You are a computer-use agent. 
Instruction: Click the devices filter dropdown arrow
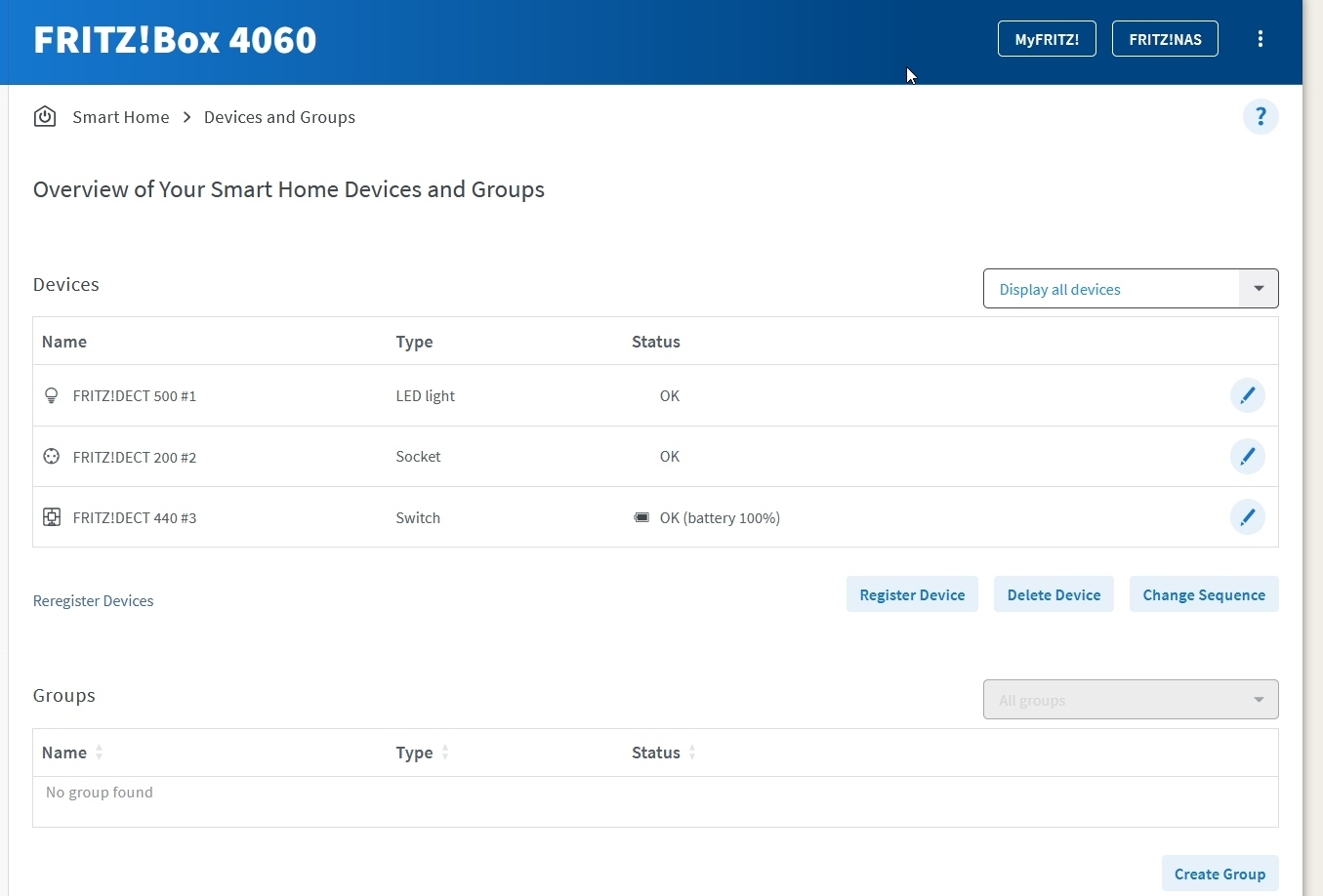(x=1259, y=289)
